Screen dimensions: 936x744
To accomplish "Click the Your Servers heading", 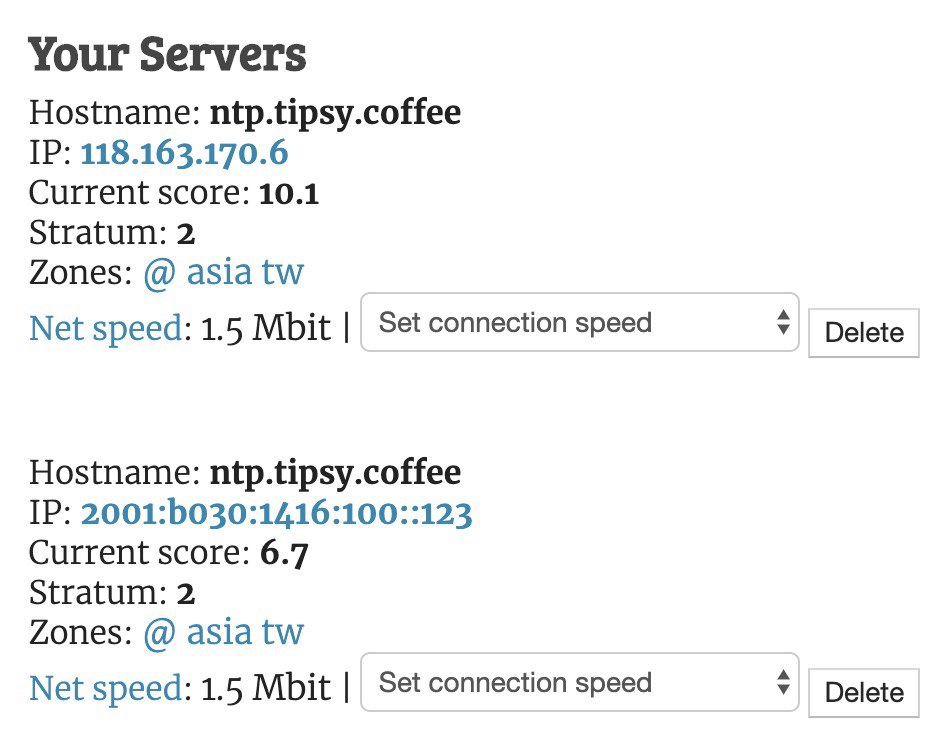I will 167,54.
